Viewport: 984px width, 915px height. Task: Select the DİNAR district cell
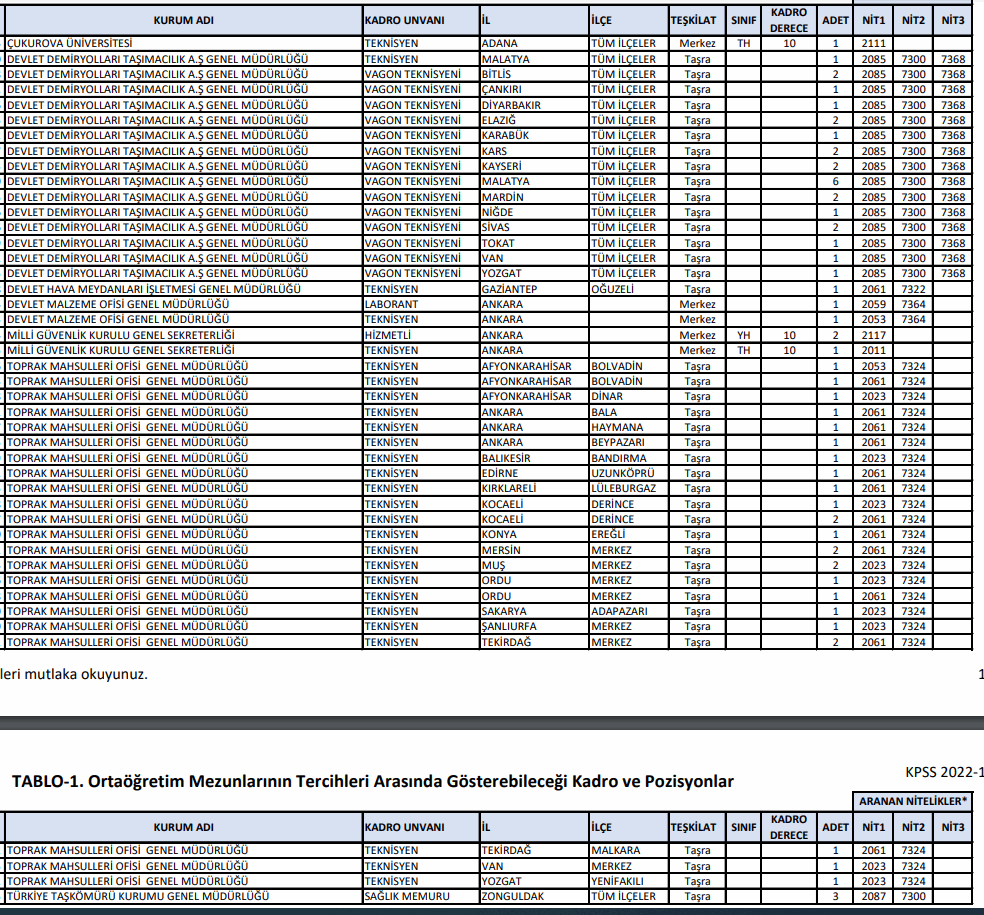(x=629, y=396)
